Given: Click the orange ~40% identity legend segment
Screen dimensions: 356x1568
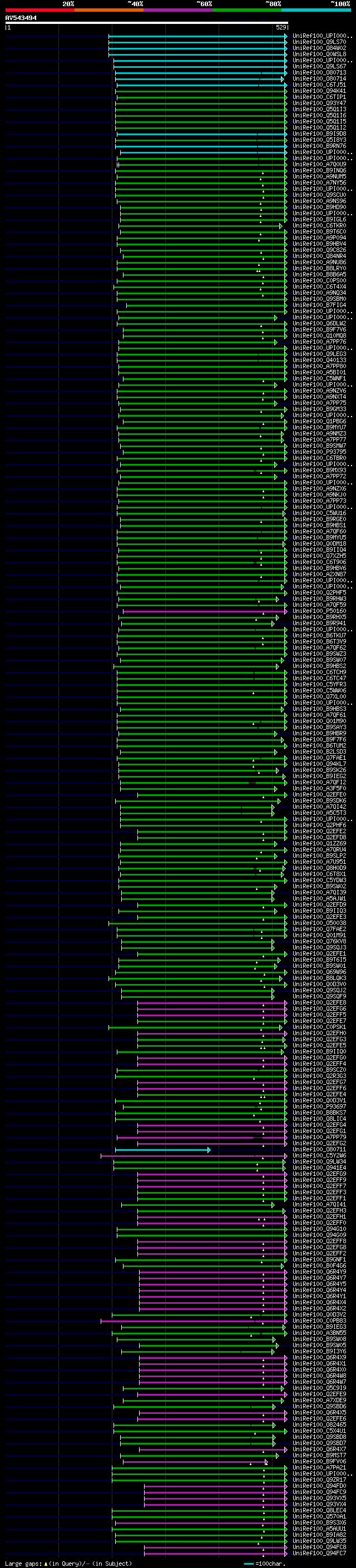Looking at the screenshot, I should (x=109, y=10).
